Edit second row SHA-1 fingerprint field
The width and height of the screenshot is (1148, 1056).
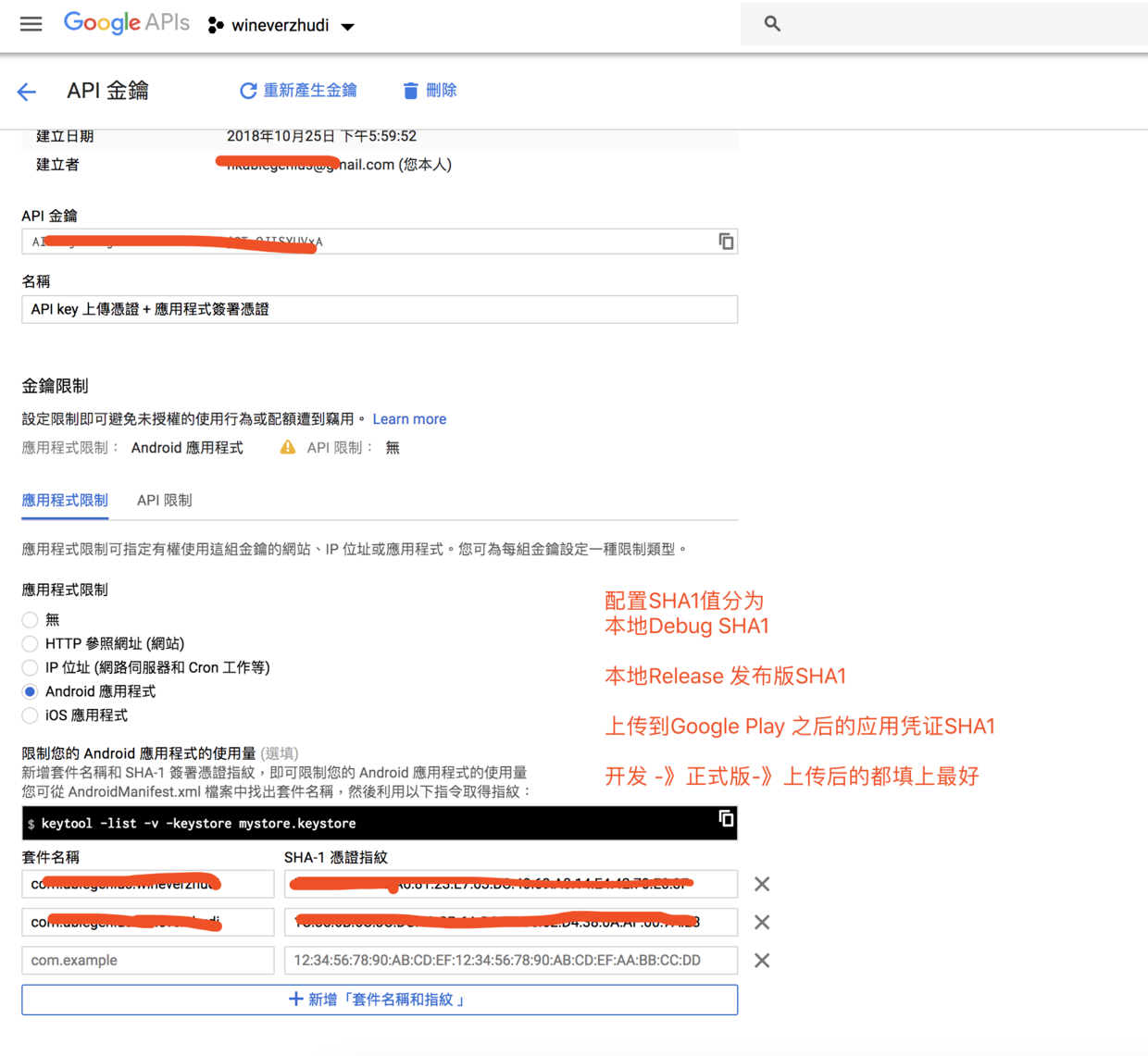(x=511, y=922)
